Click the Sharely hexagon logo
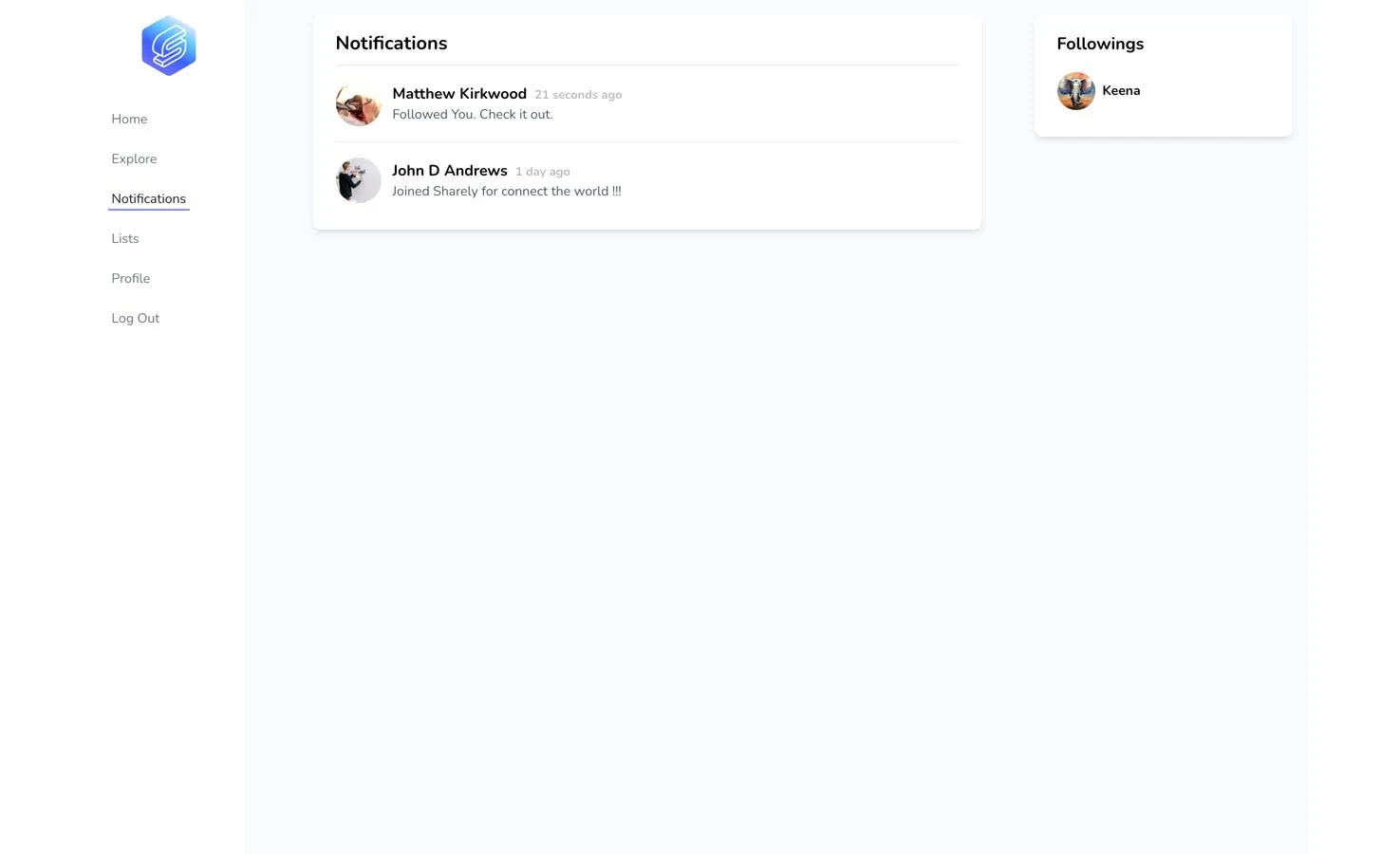 point(169,46)
